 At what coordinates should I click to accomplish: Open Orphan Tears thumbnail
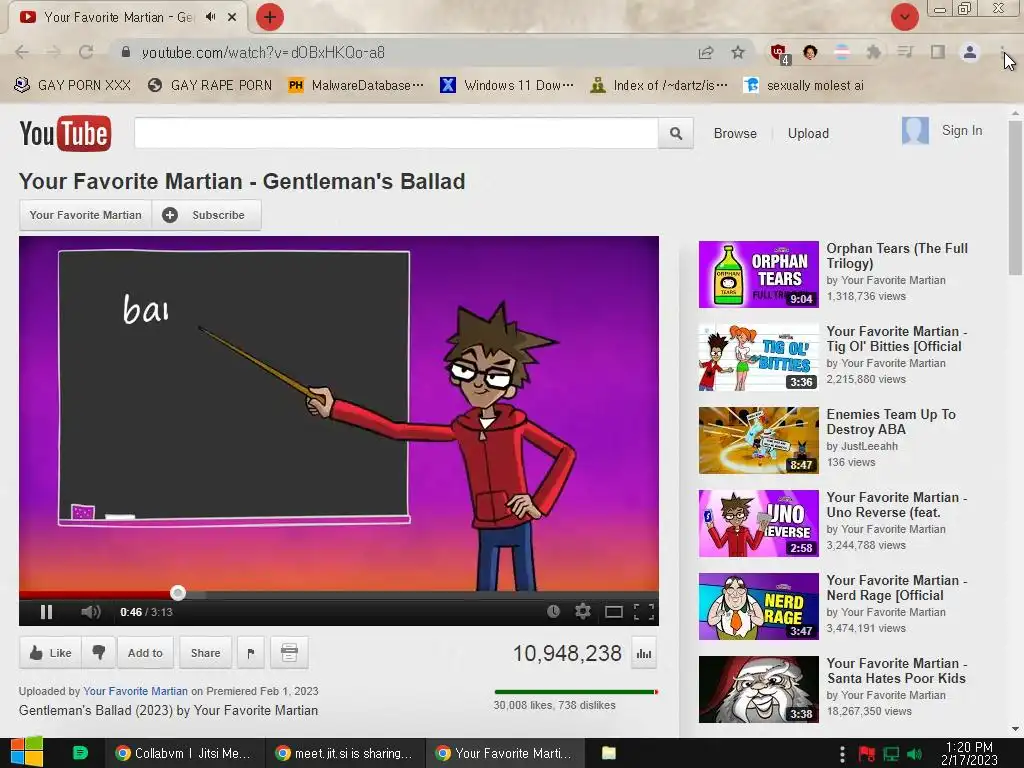(758, 274)
